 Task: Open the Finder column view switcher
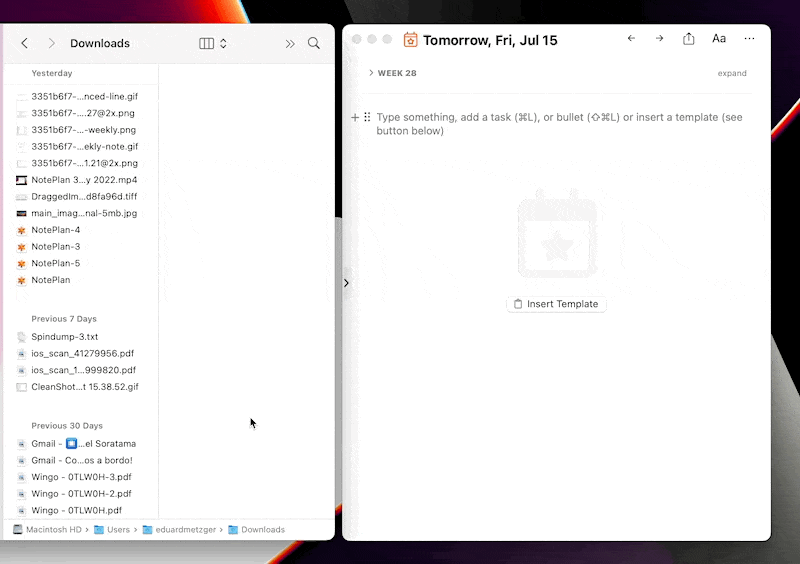pyautogui.click(x=213, y=43)
